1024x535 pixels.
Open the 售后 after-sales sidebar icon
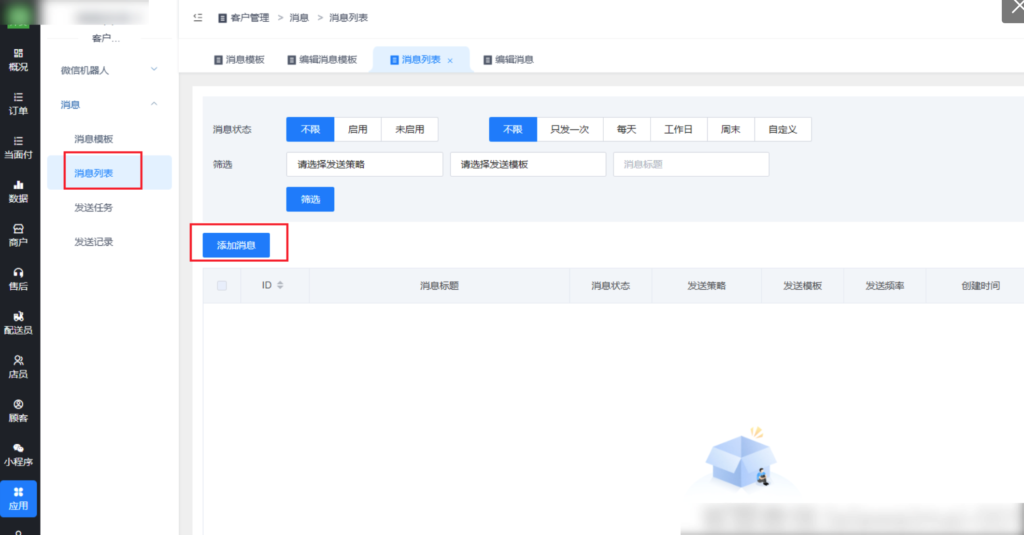(18, 279)
